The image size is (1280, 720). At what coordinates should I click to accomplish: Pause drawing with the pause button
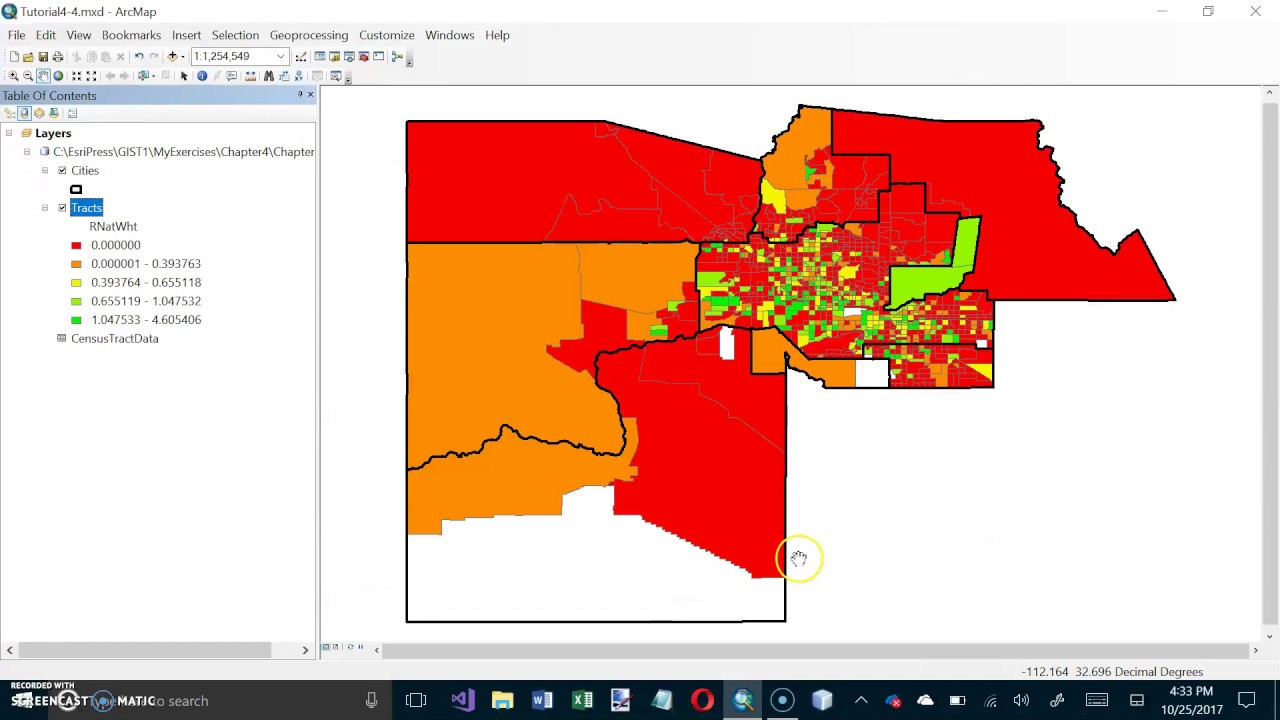coord(360,647)
